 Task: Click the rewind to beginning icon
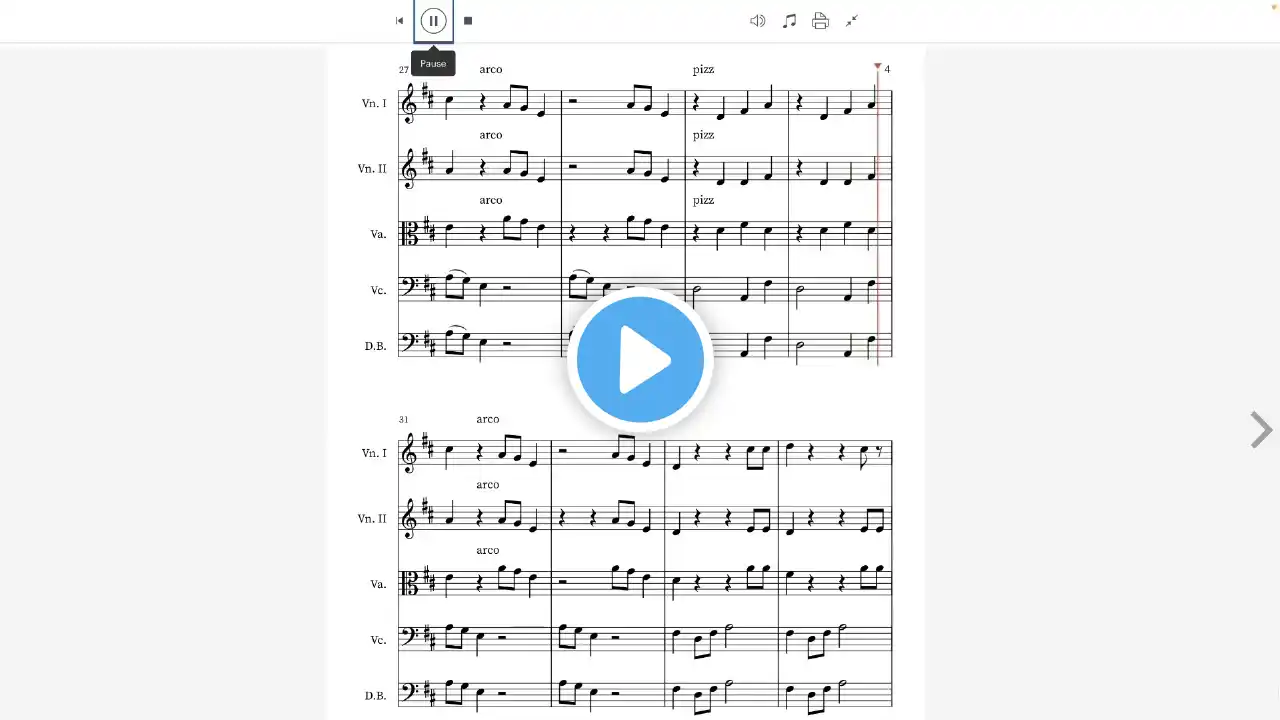point(400,21)
